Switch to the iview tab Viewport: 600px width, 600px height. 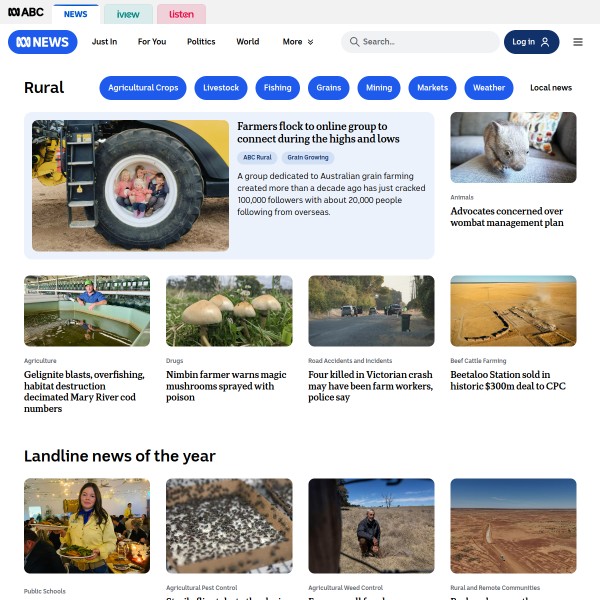point(128,14)
